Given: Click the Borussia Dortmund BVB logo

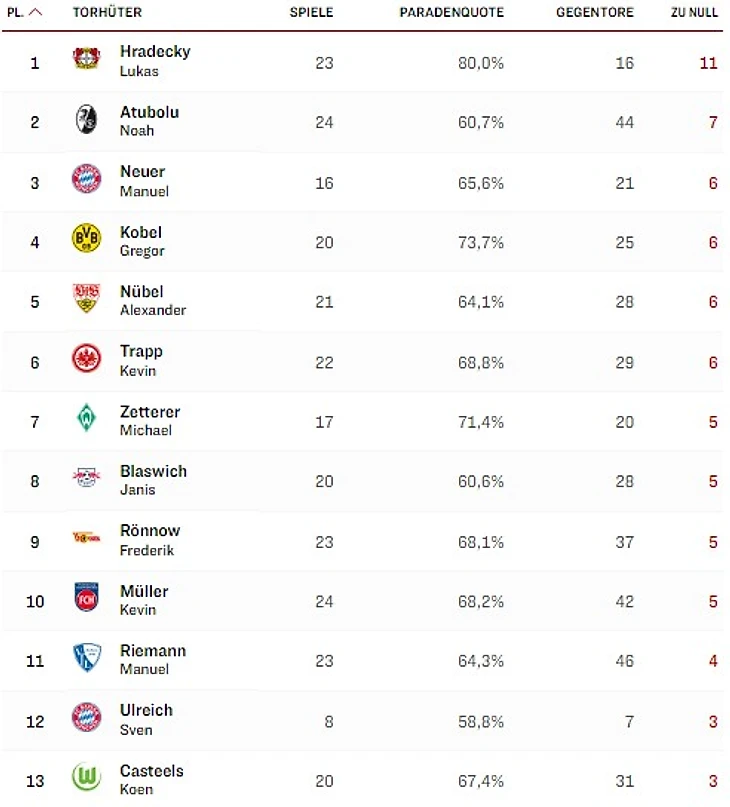Looking at the screenshot, I should pos(86,239).
